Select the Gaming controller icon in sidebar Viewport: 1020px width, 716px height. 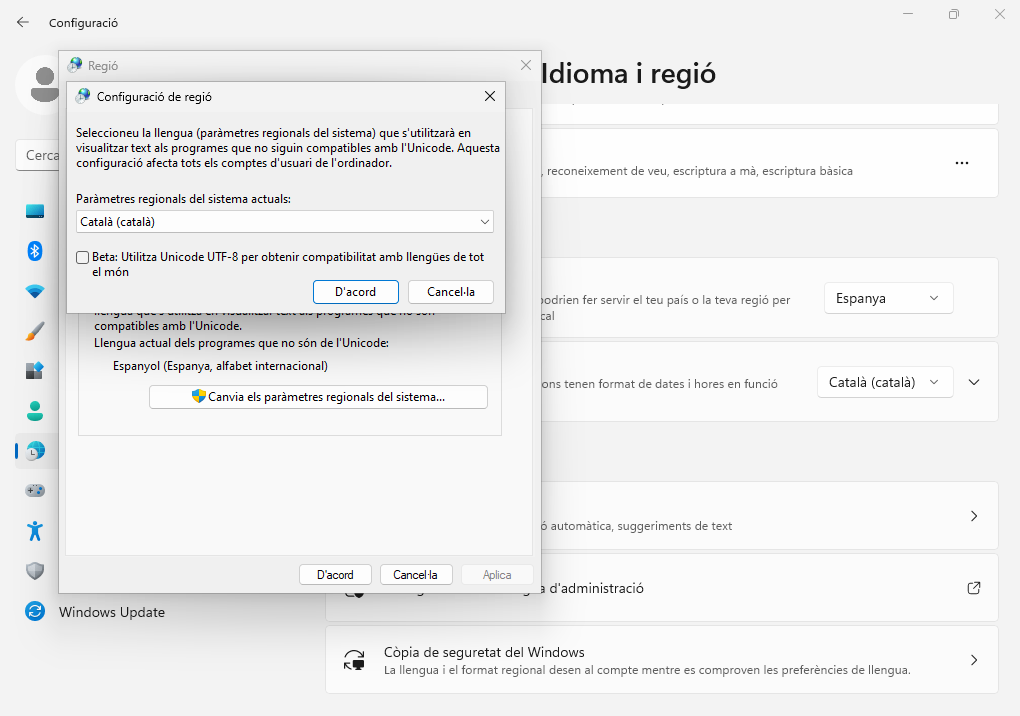click(x=35, y=491)
